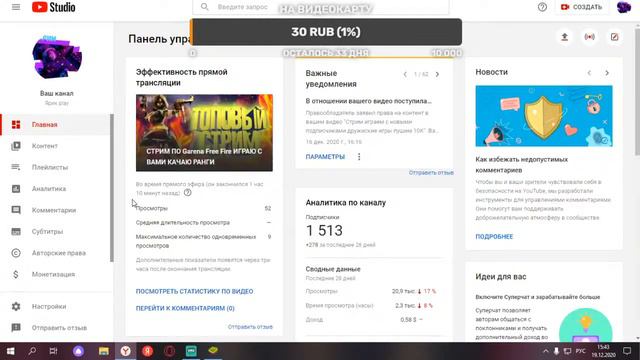
Task: Open the Монетизация sidebar section
Action: [55, 274]
